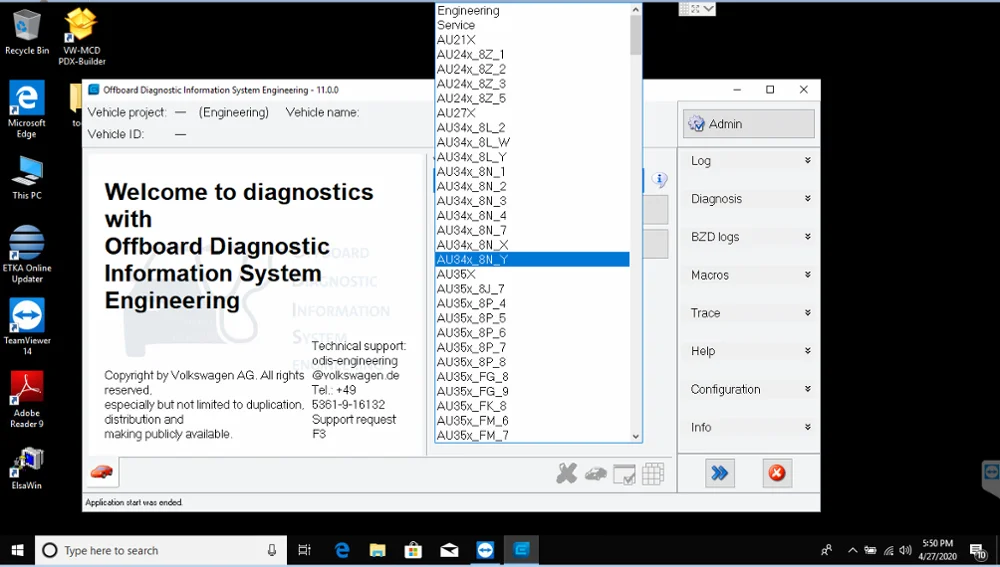1000x567 pixels.
Task: Click the Admin button
Action: (x=749, y=124)
